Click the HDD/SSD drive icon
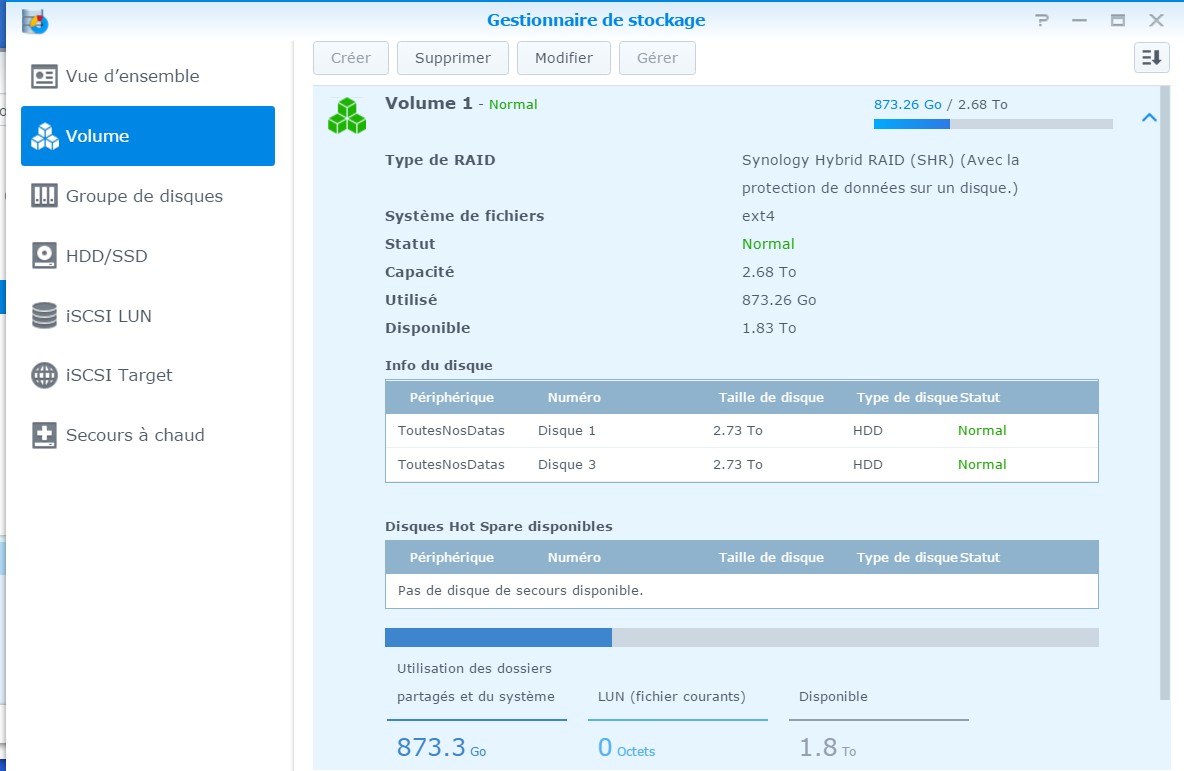The image size is (1184, 771). point(44,256)
